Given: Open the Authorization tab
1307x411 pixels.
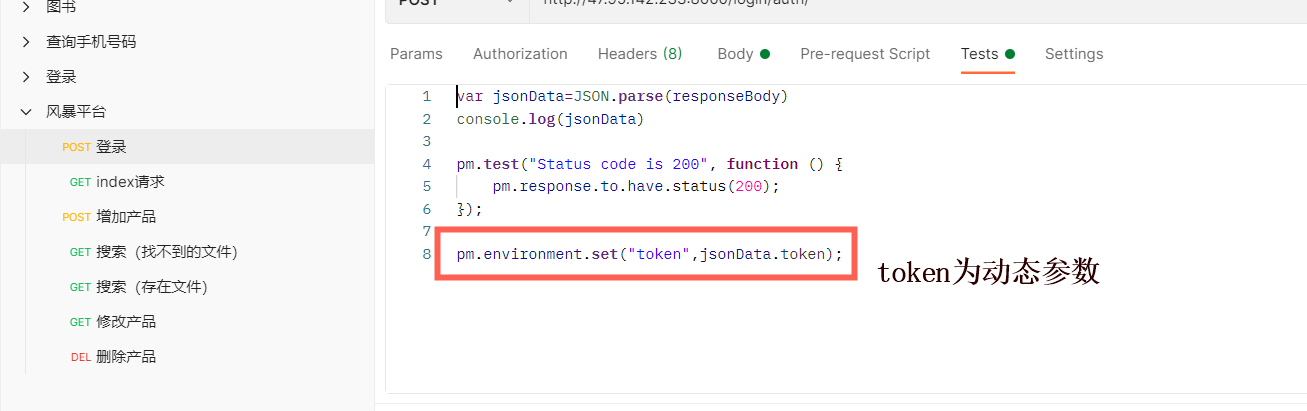Looking at the screenshot, I should [520, 54].
